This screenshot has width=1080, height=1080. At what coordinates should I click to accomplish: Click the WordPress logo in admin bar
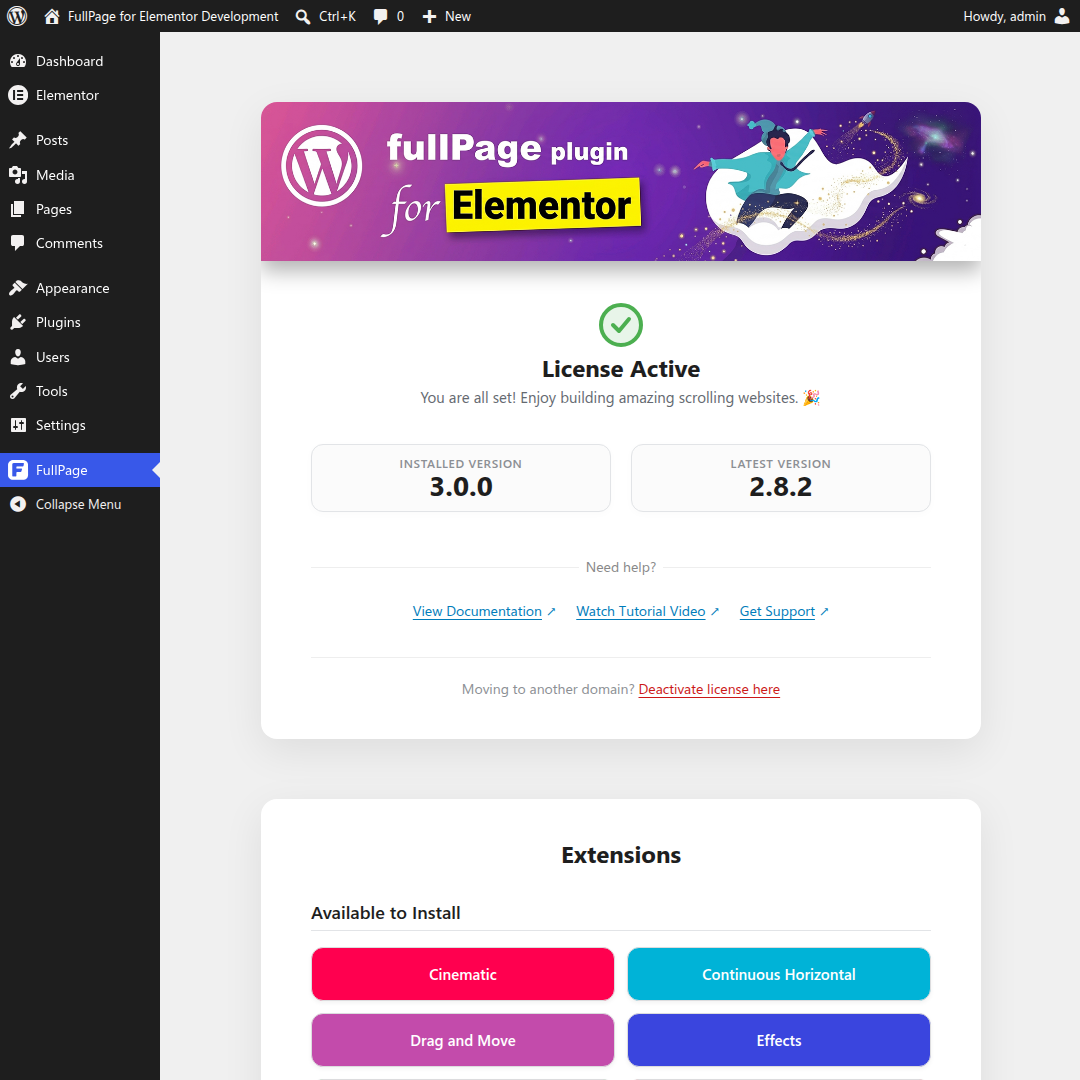click(x=17, y=16)
